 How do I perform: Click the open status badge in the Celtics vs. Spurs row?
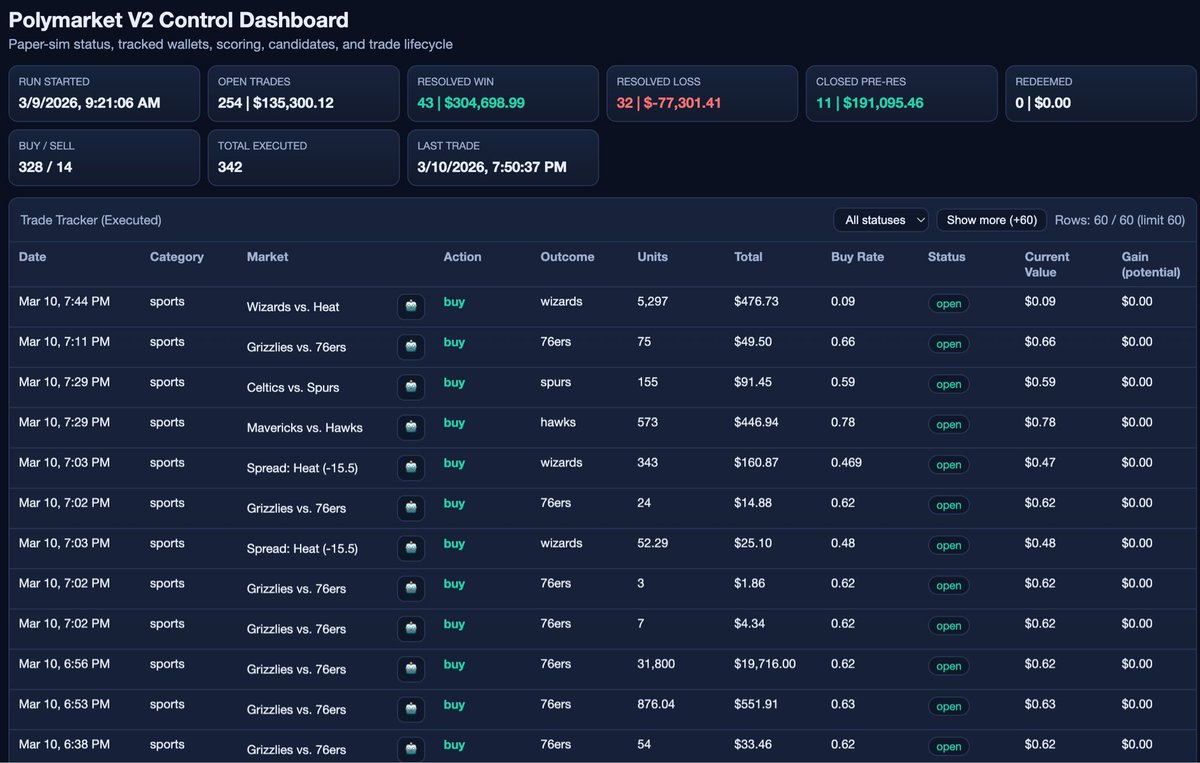949,384
